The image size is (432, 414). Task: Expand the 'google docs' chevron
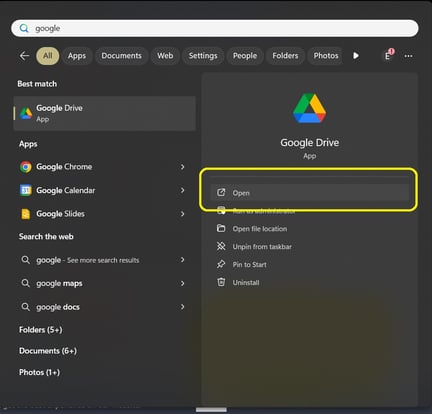(182, 307)
